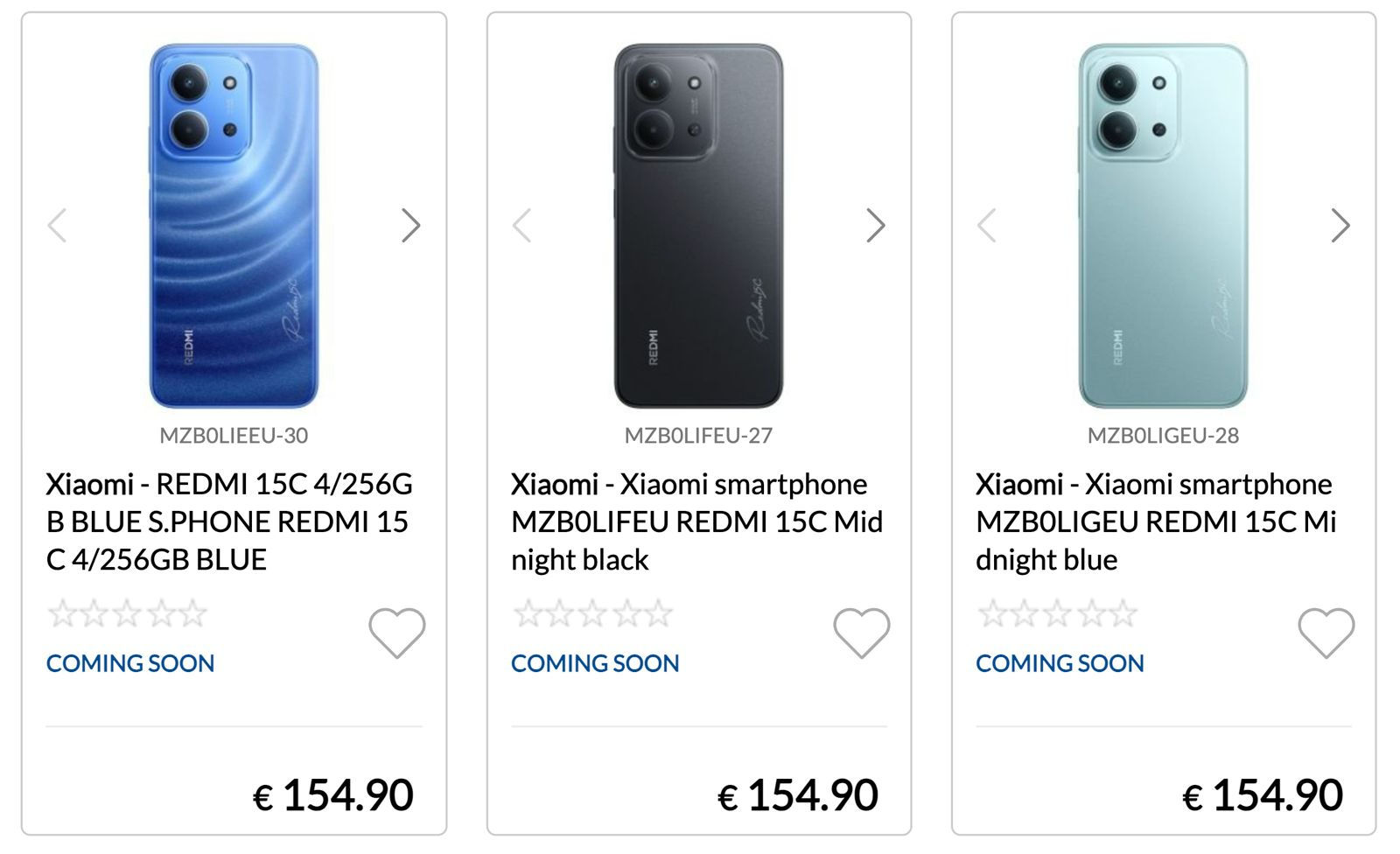Screen dimensions: 1400x854
Task: Click the mint green REDMI 15C photo
Action: tap(1163, 226)
